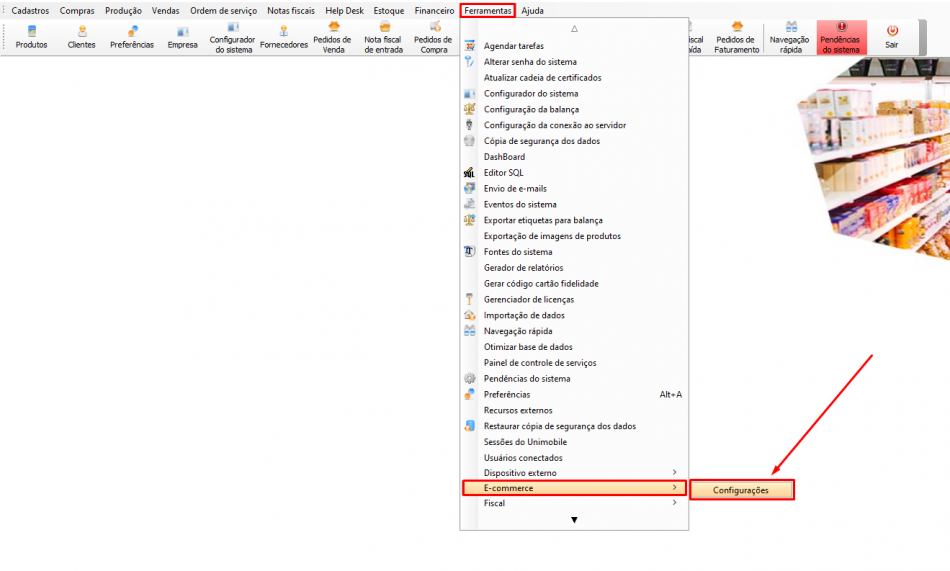Open the Fornecedores toolbar icon

point(283,37)
